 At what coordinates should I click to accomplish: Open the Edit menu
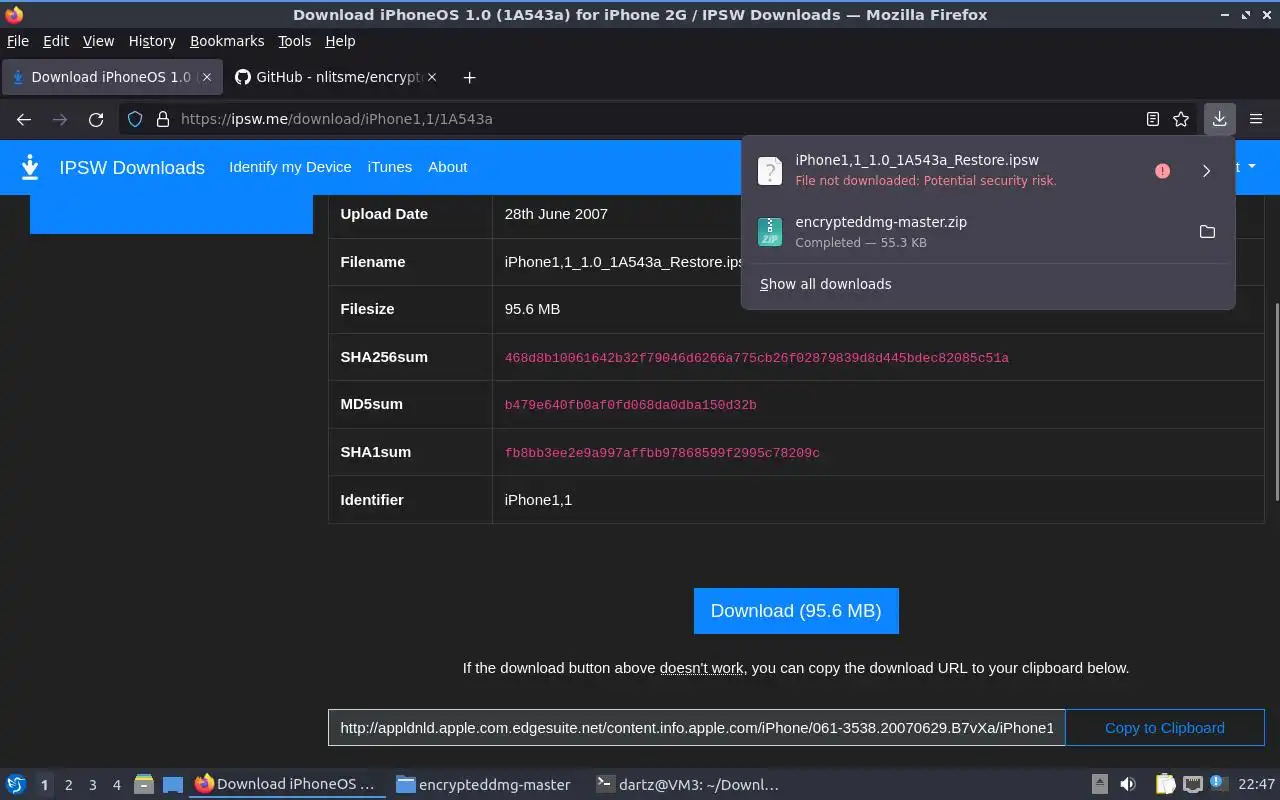[x=56, y=41]
